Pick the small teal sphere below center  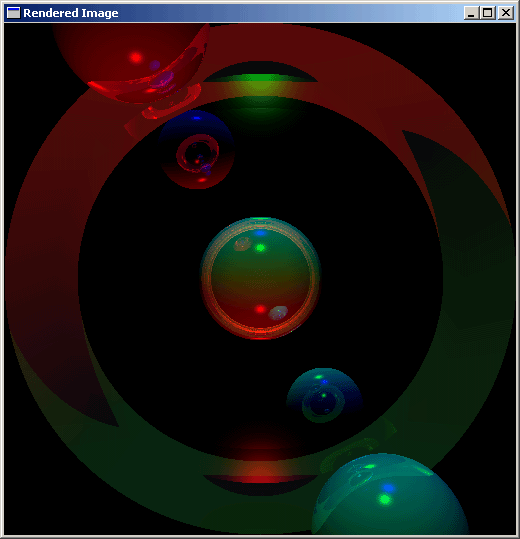(x=324, y=395)
